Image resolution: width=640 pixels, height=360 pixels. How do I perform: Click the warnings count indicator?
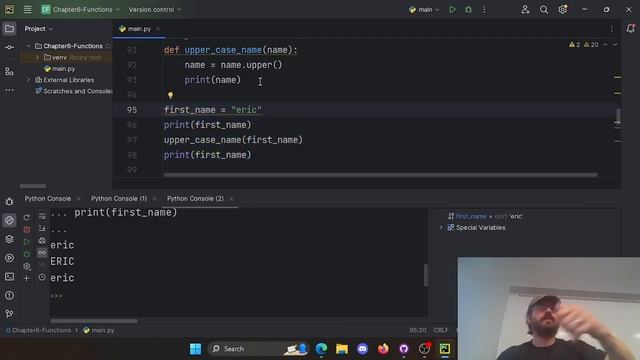(584, 44)
